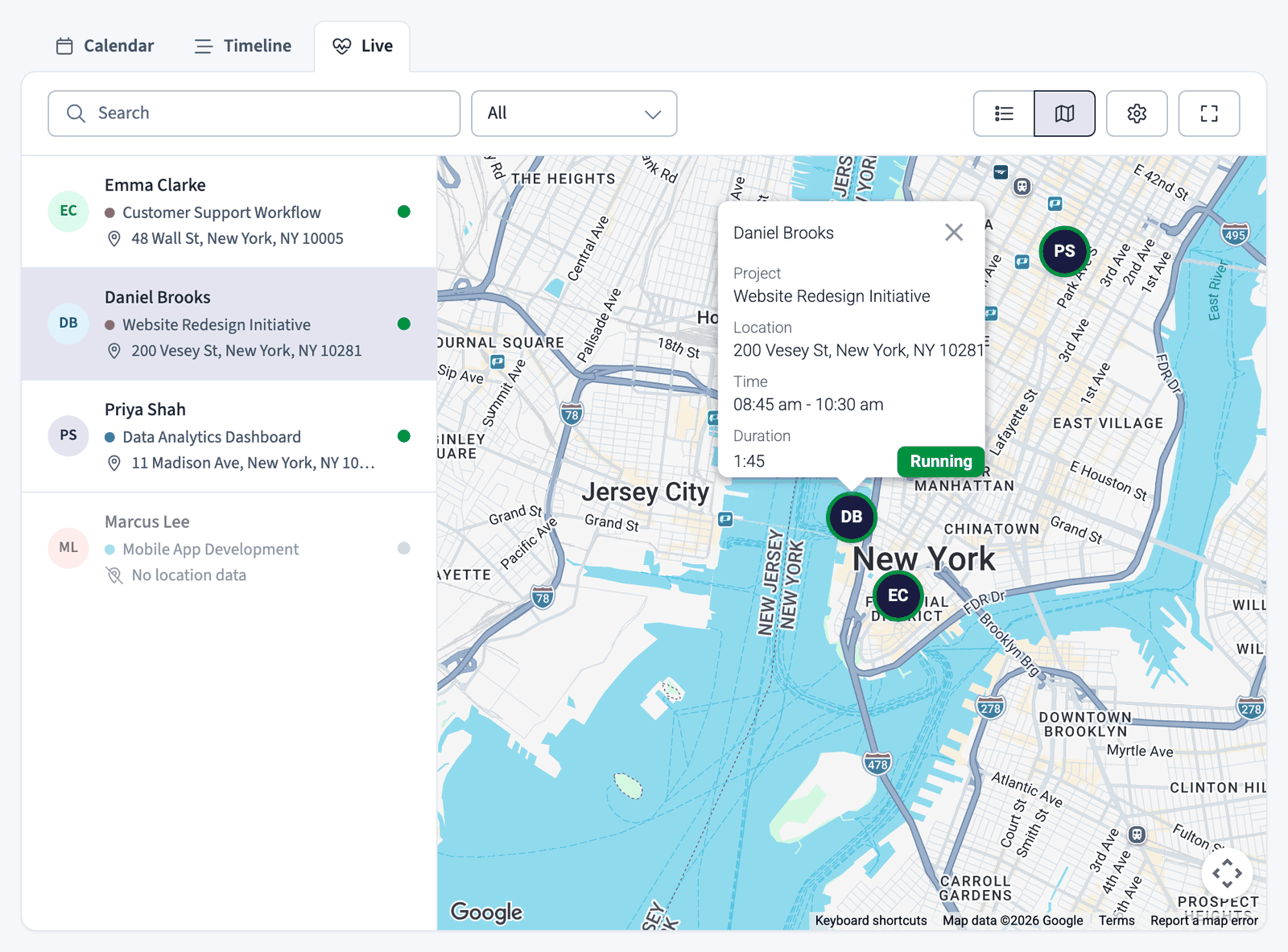Open settings gear button
This screenshot has height=952, width=1288.
click(x=1137, y=113)
